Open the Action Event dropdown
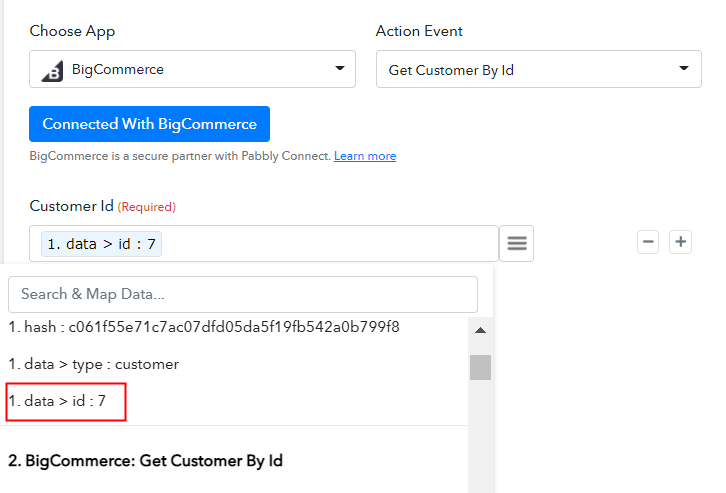 coord(538,69)
